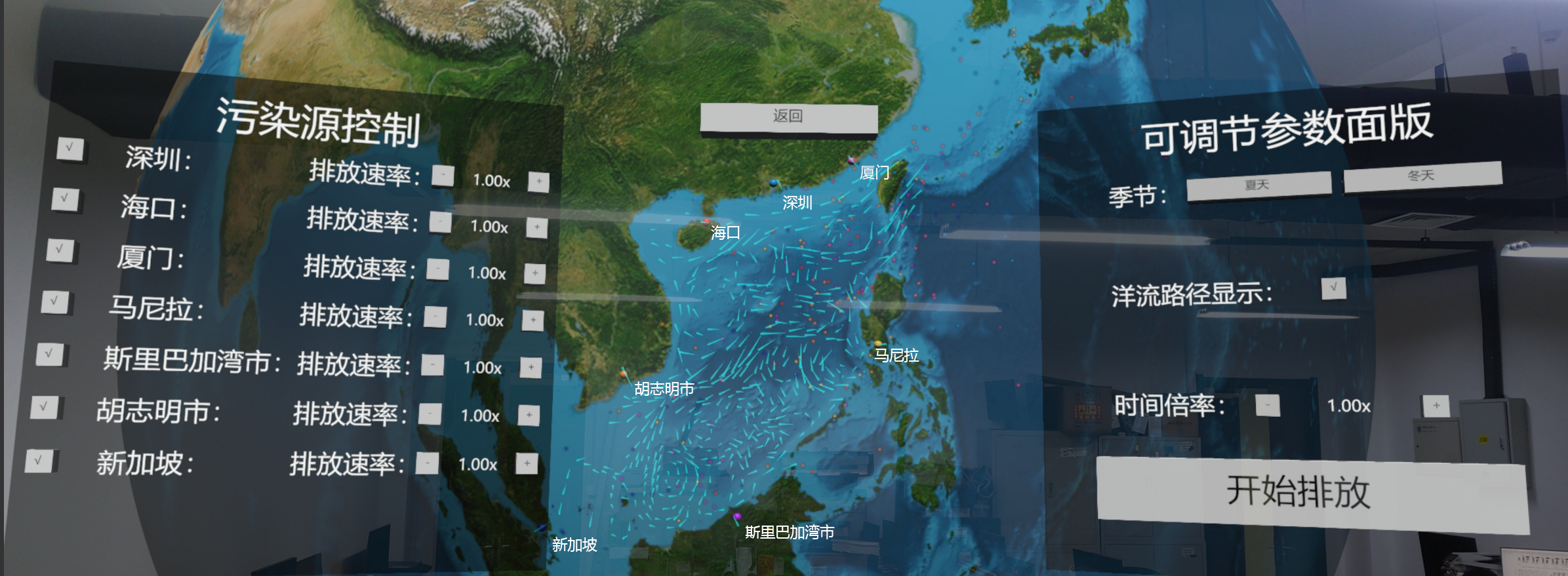The height and width of the screenshot is (576, 1568).
Task: Click the 新加坡 map label
Action: coord(574,545)
